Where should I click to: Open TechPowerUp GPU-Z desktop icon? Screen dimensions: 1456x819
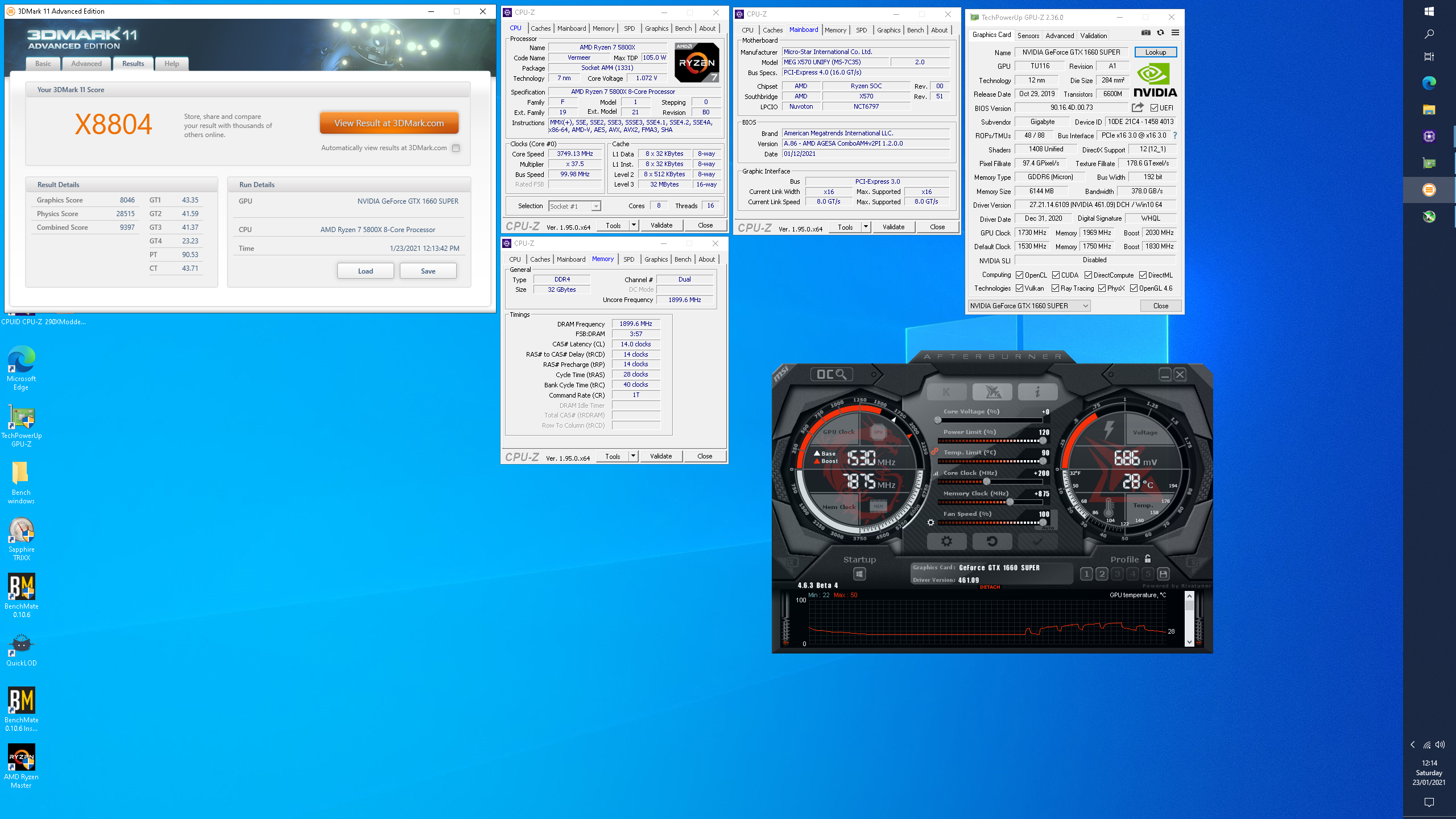click(21, 427)
